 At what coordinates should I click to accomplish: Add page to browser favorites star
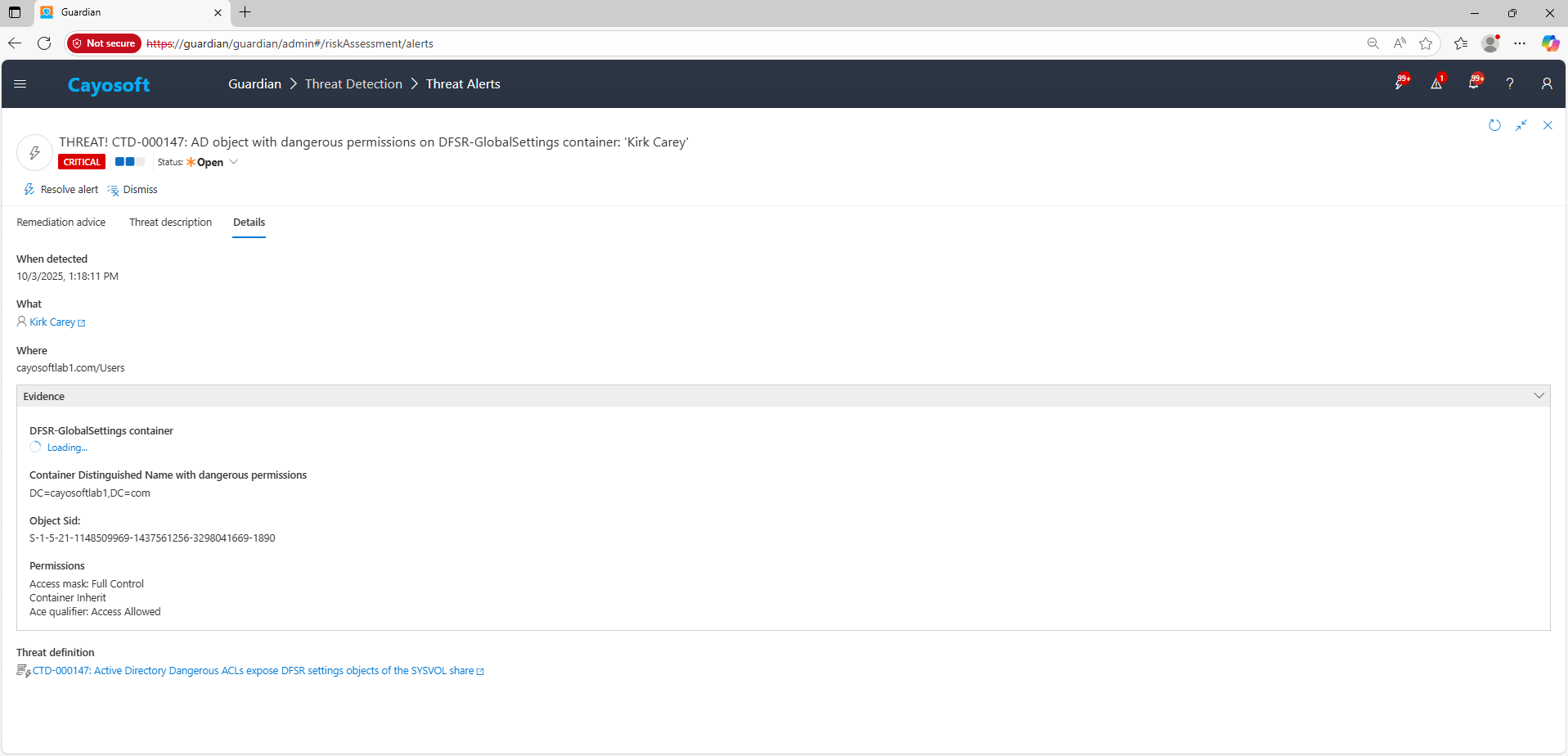pos(1426,43)
